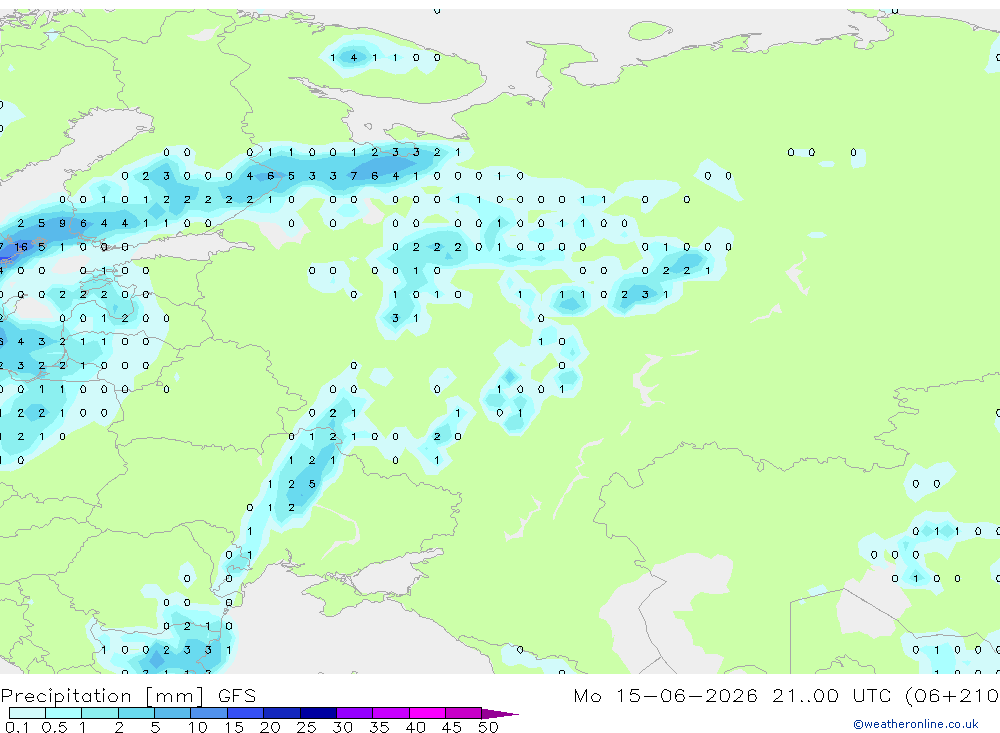Pick the 15–20 mm legend color box

[246, 713]
